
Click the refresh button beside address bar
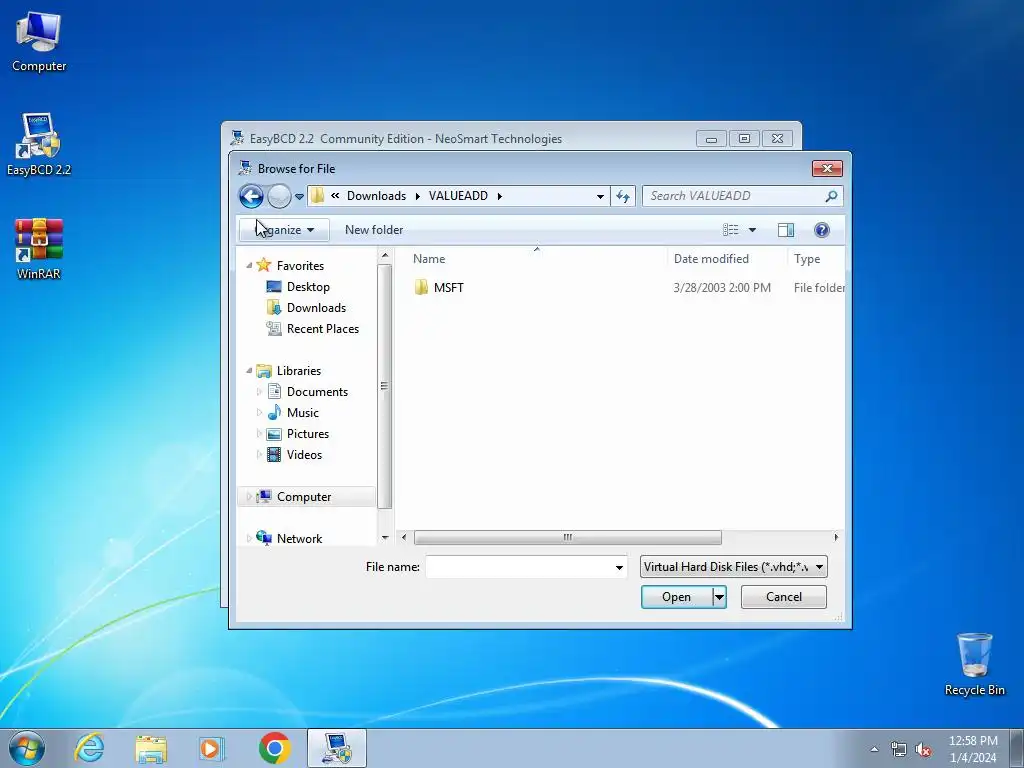pos(623,196)
